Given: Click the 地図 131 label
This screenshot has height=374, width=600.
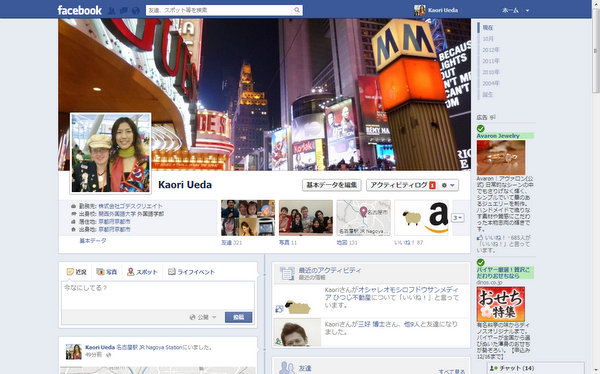Looking at the screenshot, I should click(x=347, y=243).
